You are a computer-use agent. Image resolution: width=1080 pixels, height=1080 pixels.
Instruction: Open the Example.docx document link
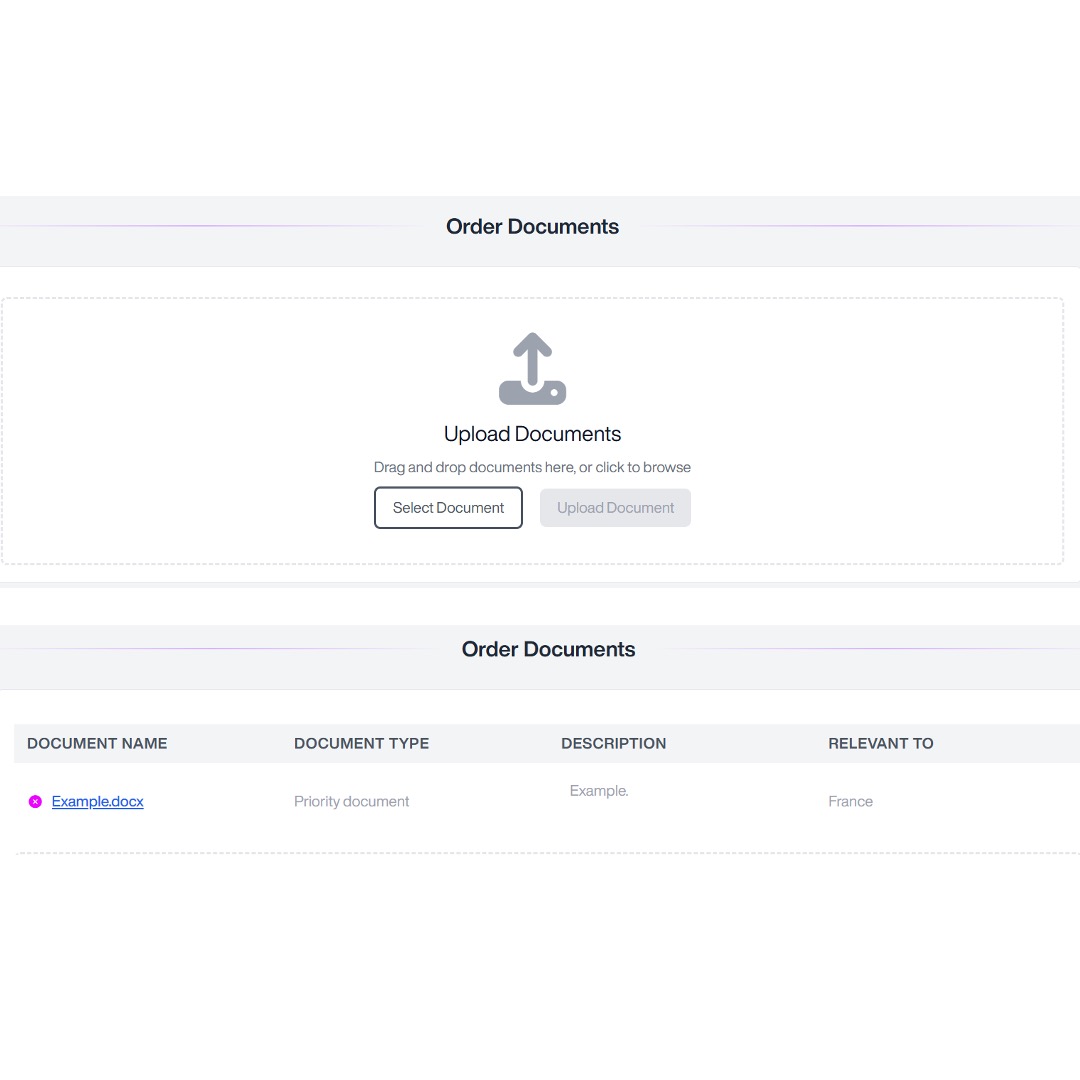[x=97, y=802]
